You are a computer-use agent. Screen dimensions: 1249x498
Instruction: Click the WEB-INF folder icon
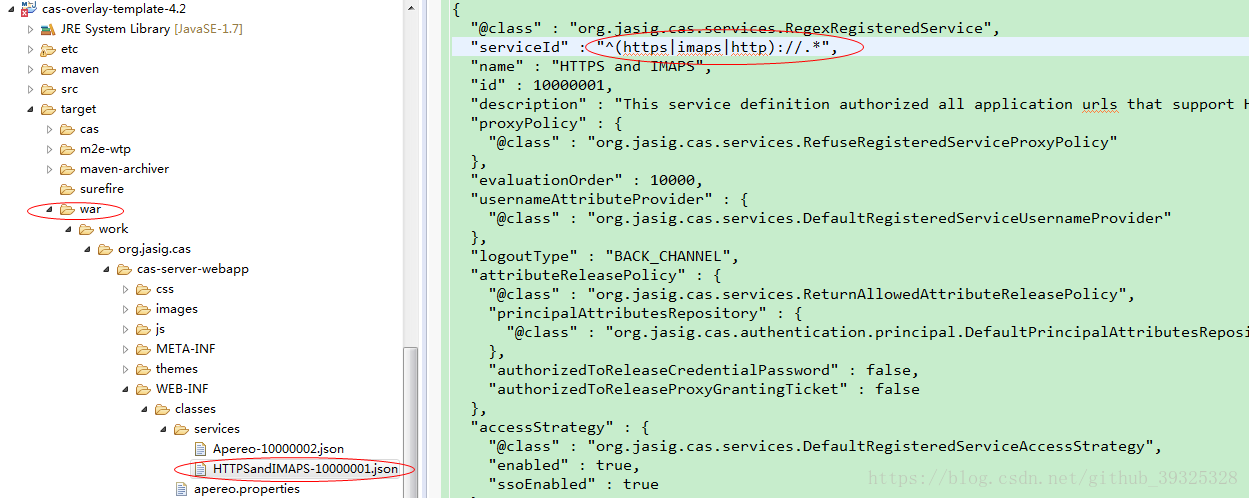pos(144,389)
